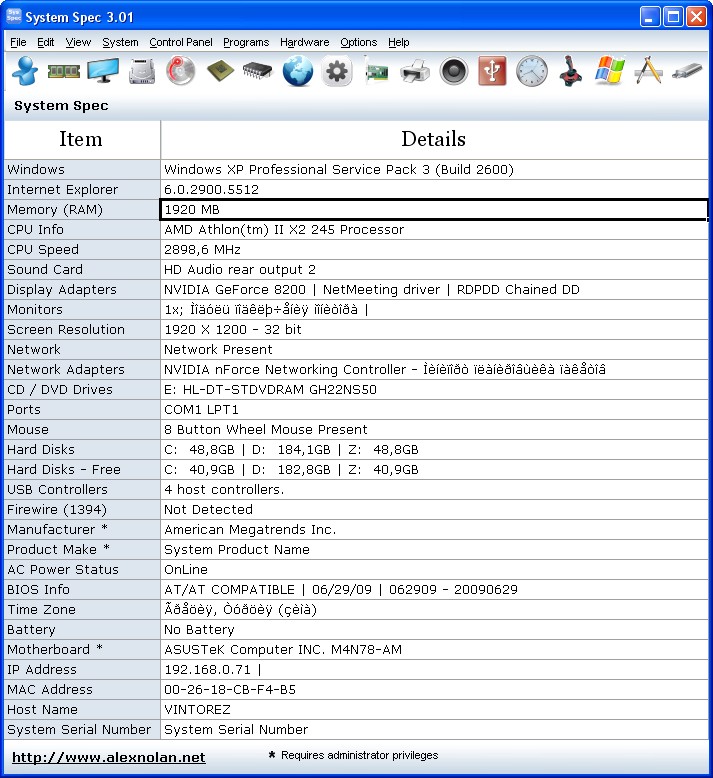The image size is (713, 778).
Task: Open the globe network icon
Action: click(x=298, y=71)
